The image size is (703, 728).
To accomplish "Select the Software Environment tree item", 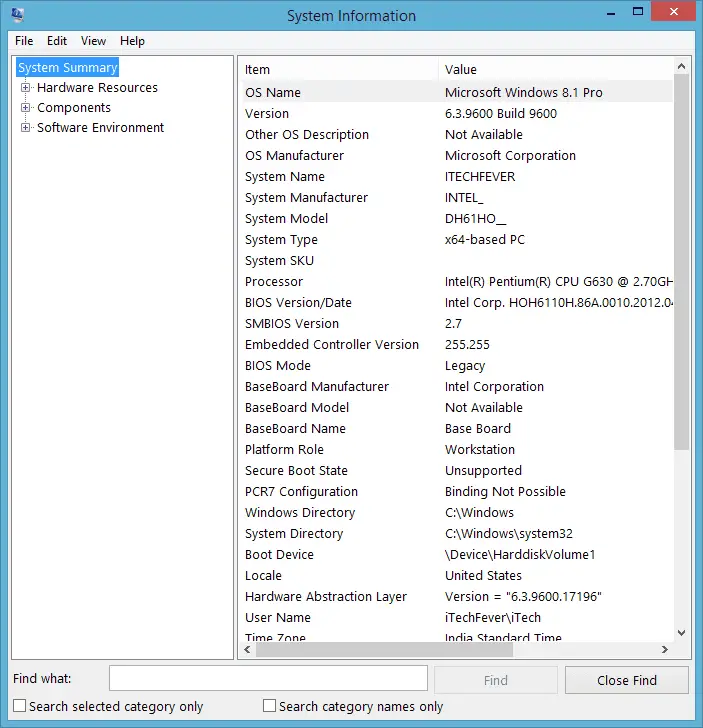I will pos(100,127).
